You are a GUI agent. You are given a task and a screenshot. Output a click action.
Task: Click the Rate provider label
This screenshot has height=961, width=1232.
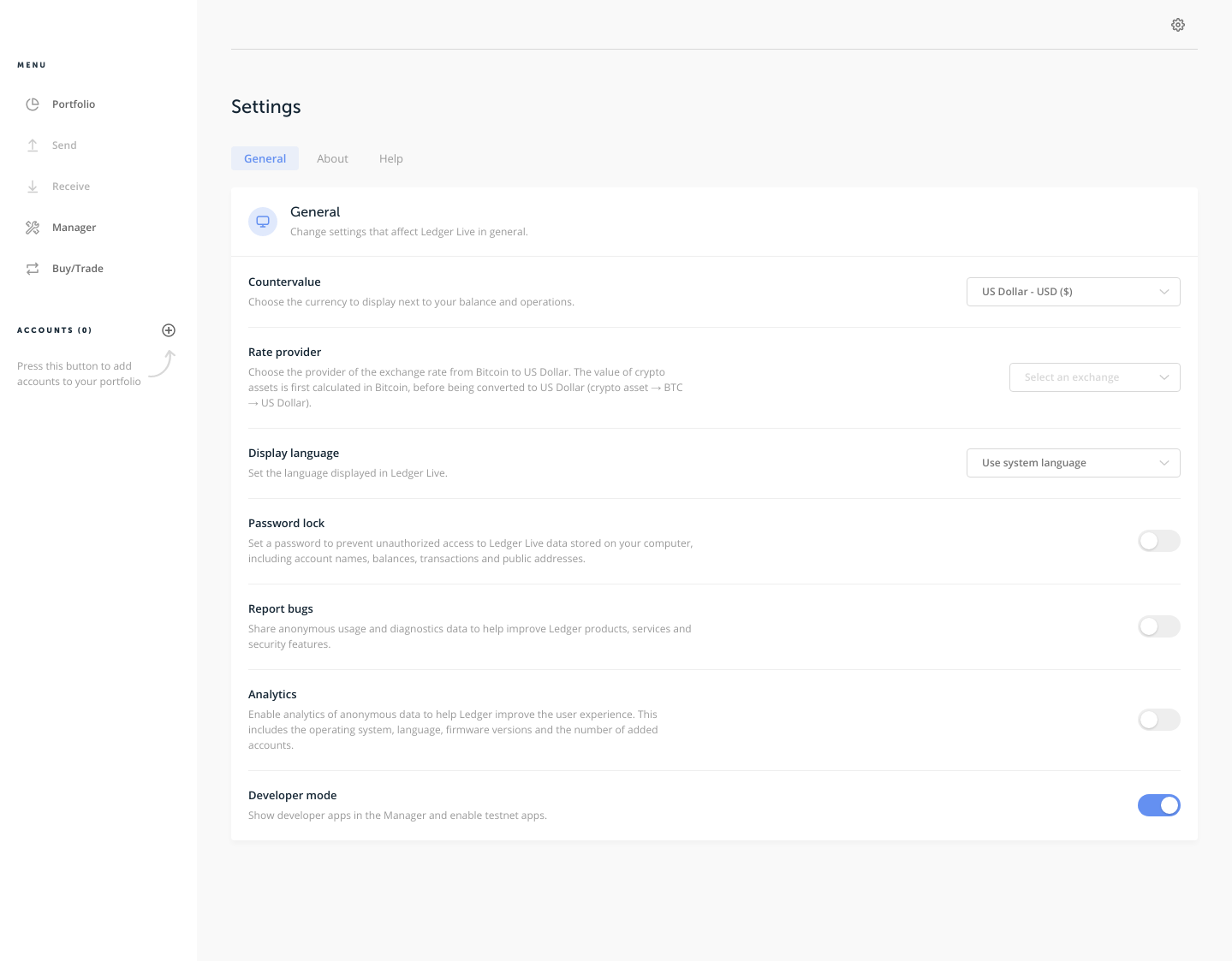pyautogui.click(x=284, y=352)
